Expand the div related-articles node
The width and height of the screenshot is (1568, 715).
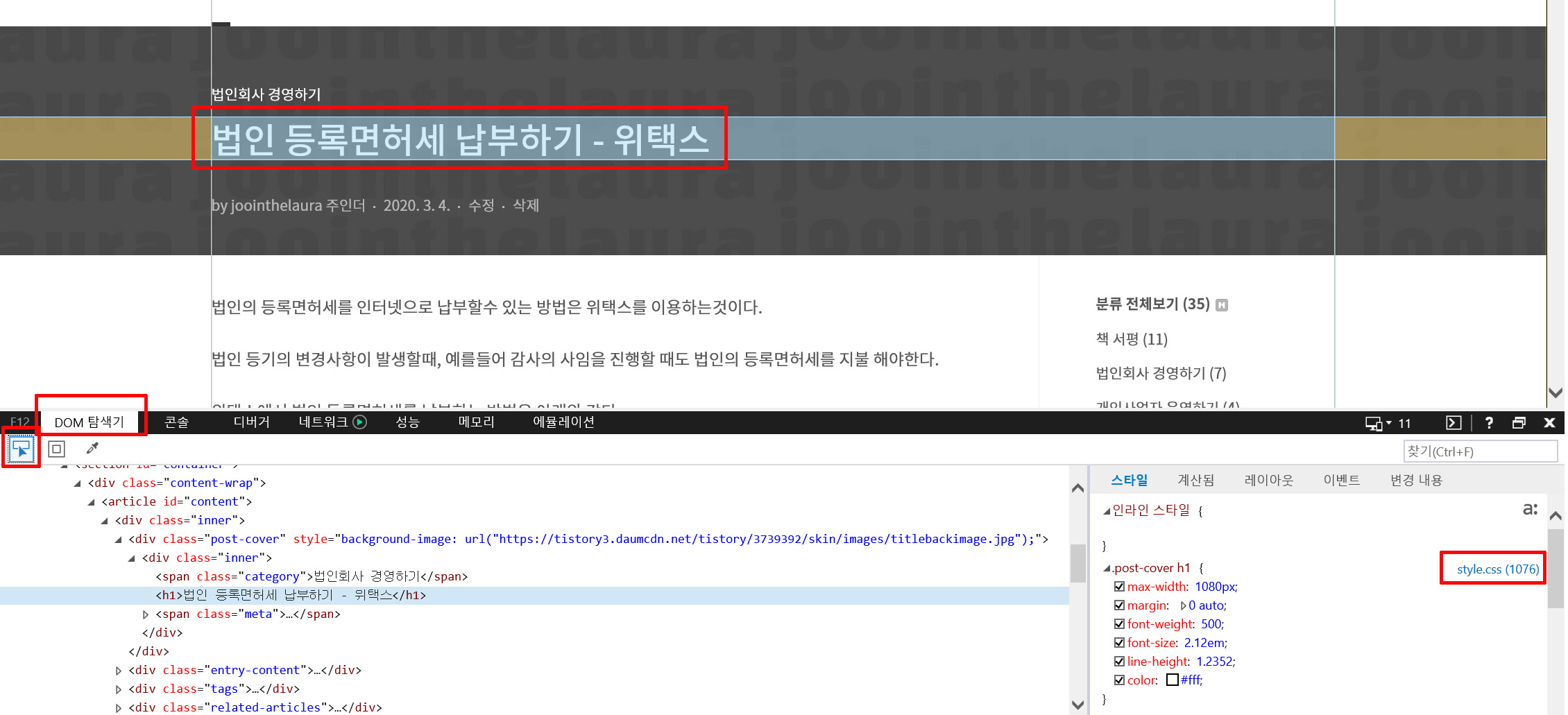[x=118, y=708]
